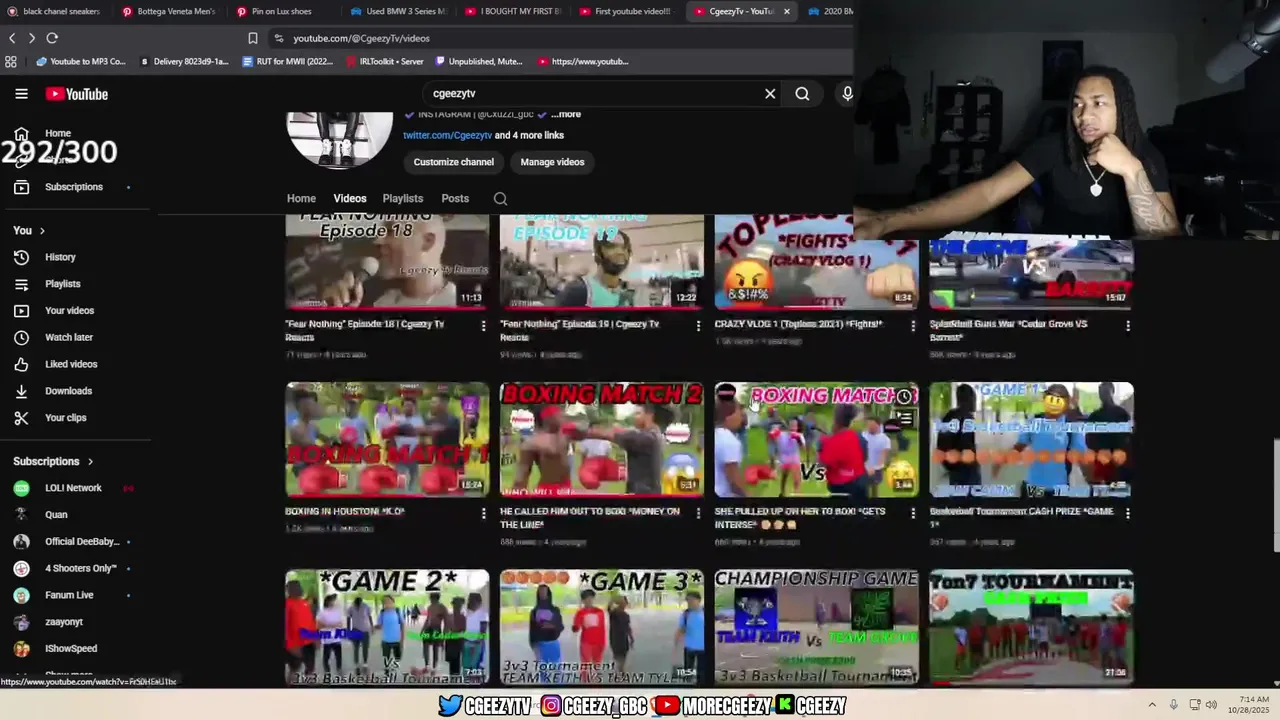Open options for HE CALLED HIM OUT video
The image size is (1280, 720).
click(x=698, y=513)
